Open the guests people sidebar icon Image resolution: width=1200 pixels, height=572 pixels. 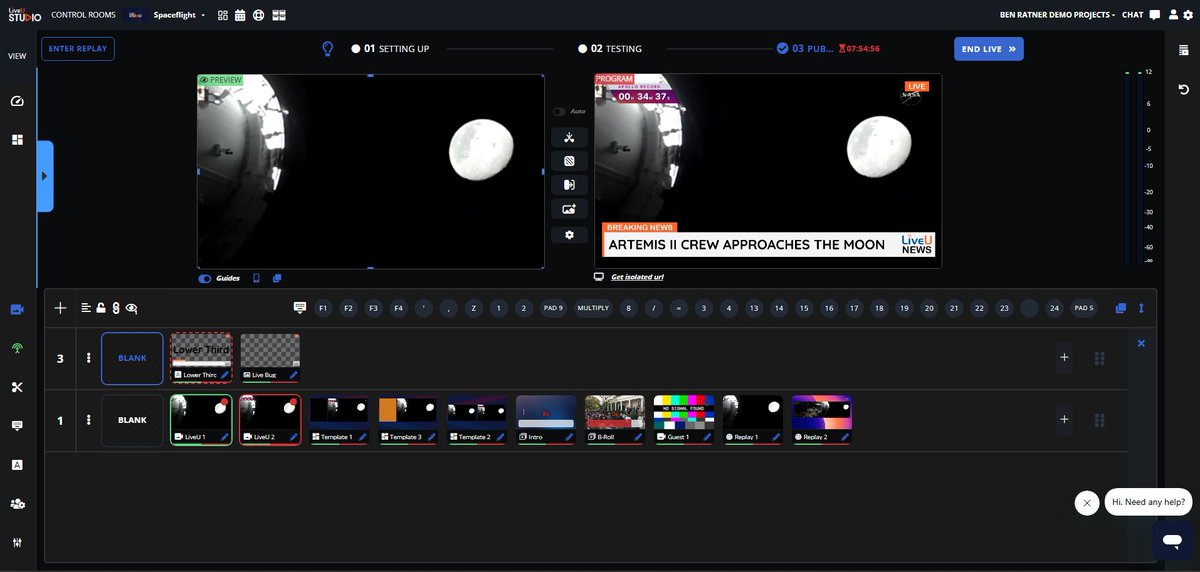(x=17, y=503)
